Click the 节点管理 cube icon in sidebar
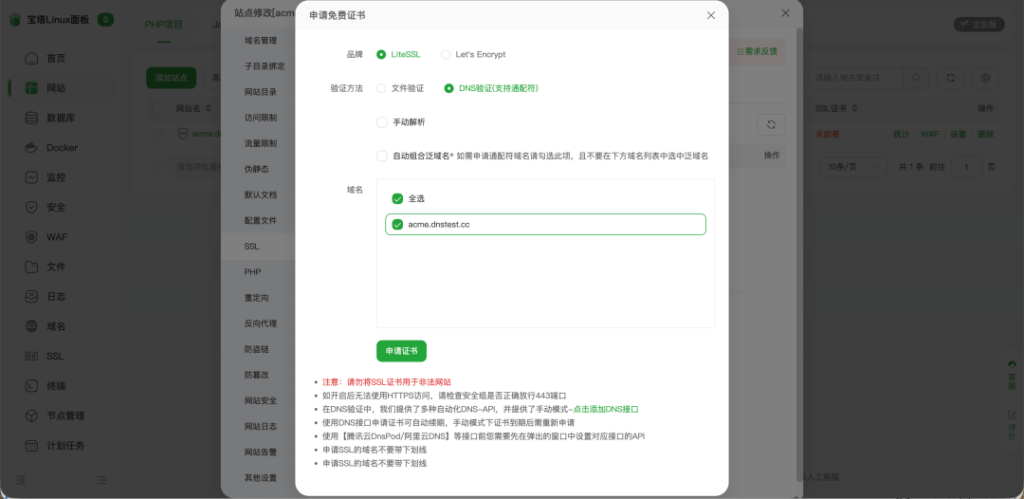The height and width of the screenshot is (499, 1024). (x=31, y=415)
